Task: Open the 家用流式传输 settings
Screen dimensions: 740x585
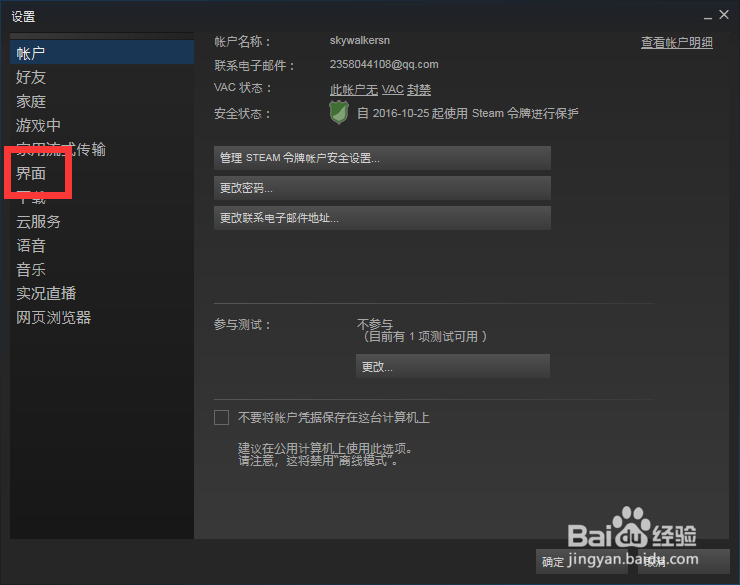Action: pyautogui.click(x=61, y=149)
